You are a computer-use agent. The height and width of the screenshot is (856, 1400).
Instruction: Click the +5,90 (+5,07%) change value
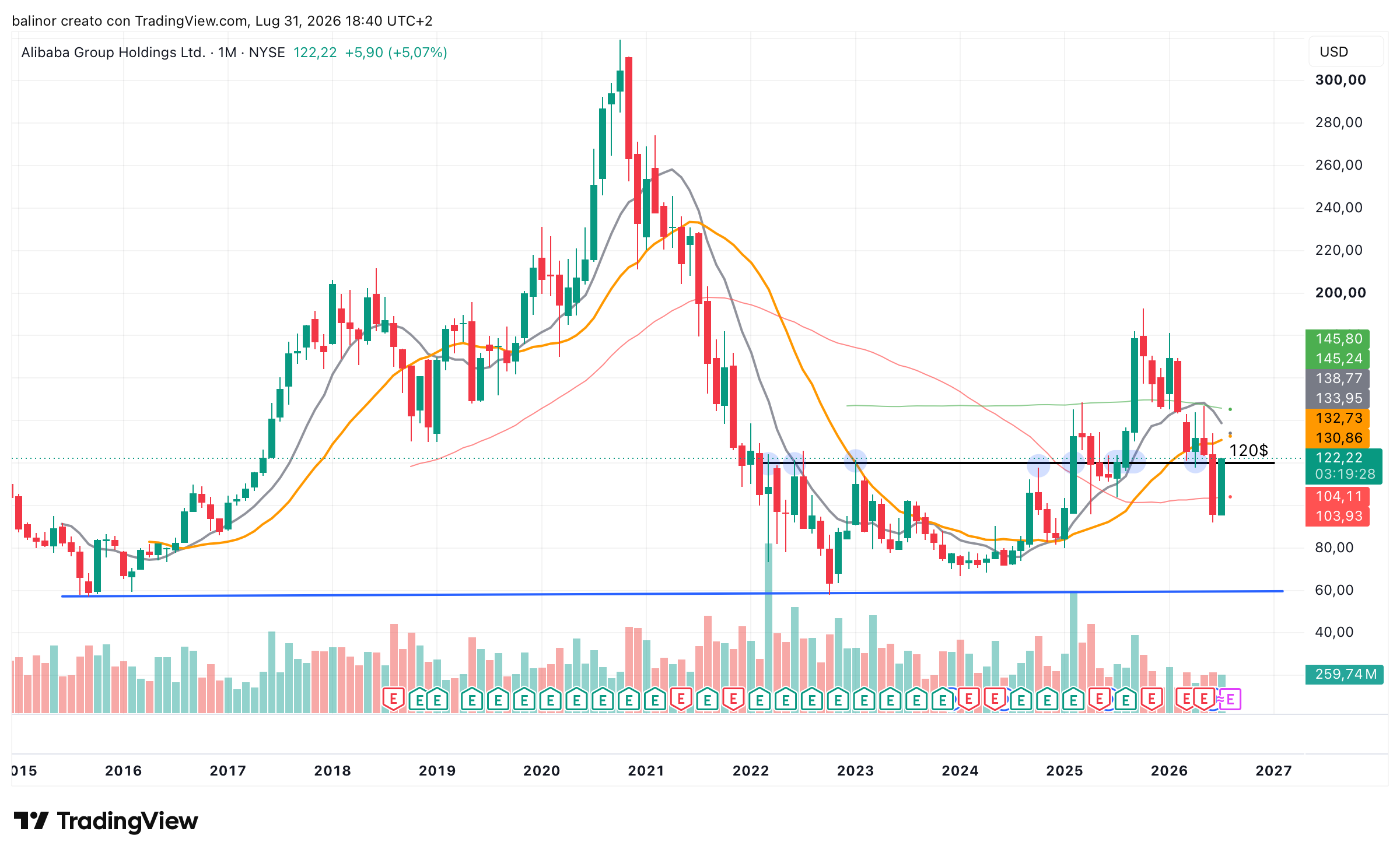click(x=396, y=52)
